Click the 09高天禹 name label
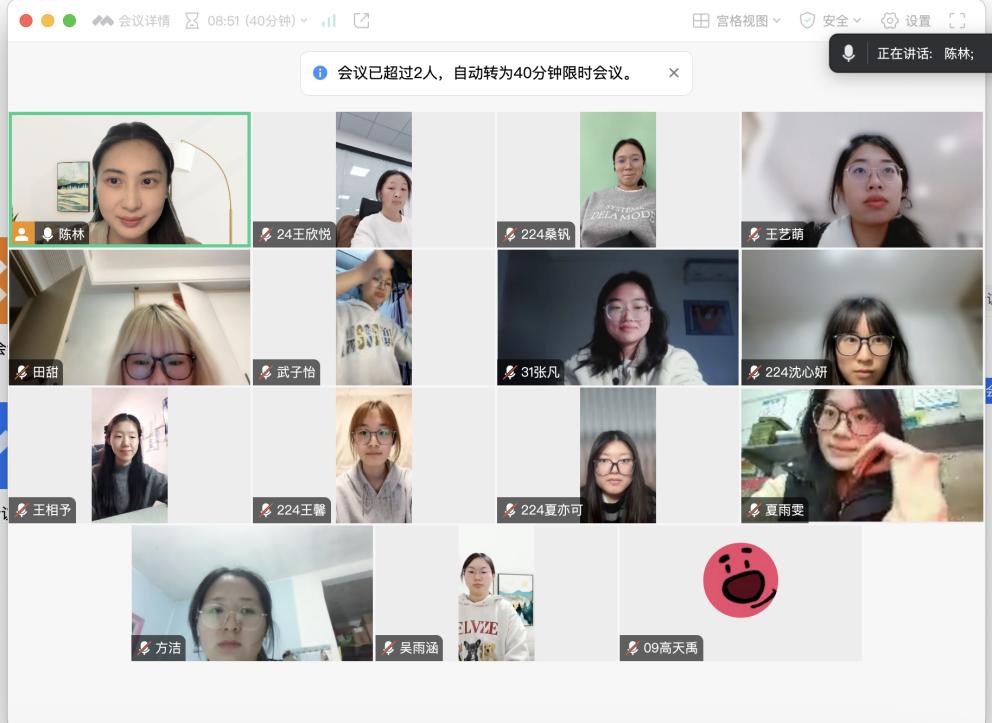This screenshot has height=723, width=992. coord(670,648)
